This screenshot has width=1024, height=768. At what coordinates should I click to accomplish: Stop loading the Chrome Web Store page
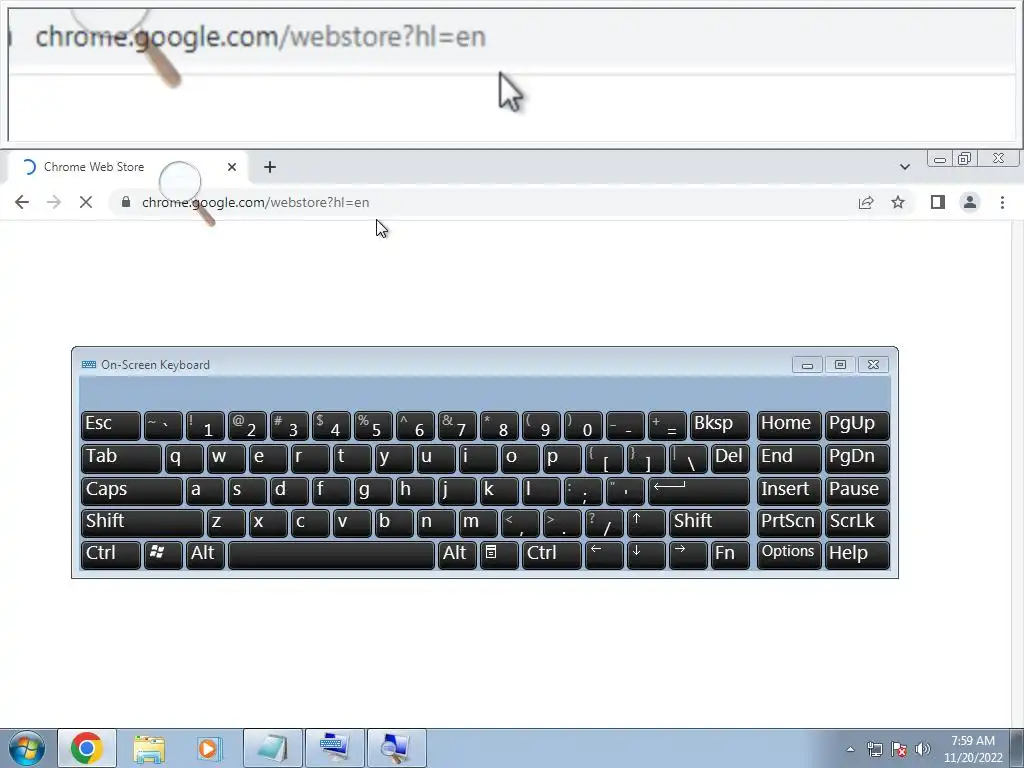(x=86, y=202)
